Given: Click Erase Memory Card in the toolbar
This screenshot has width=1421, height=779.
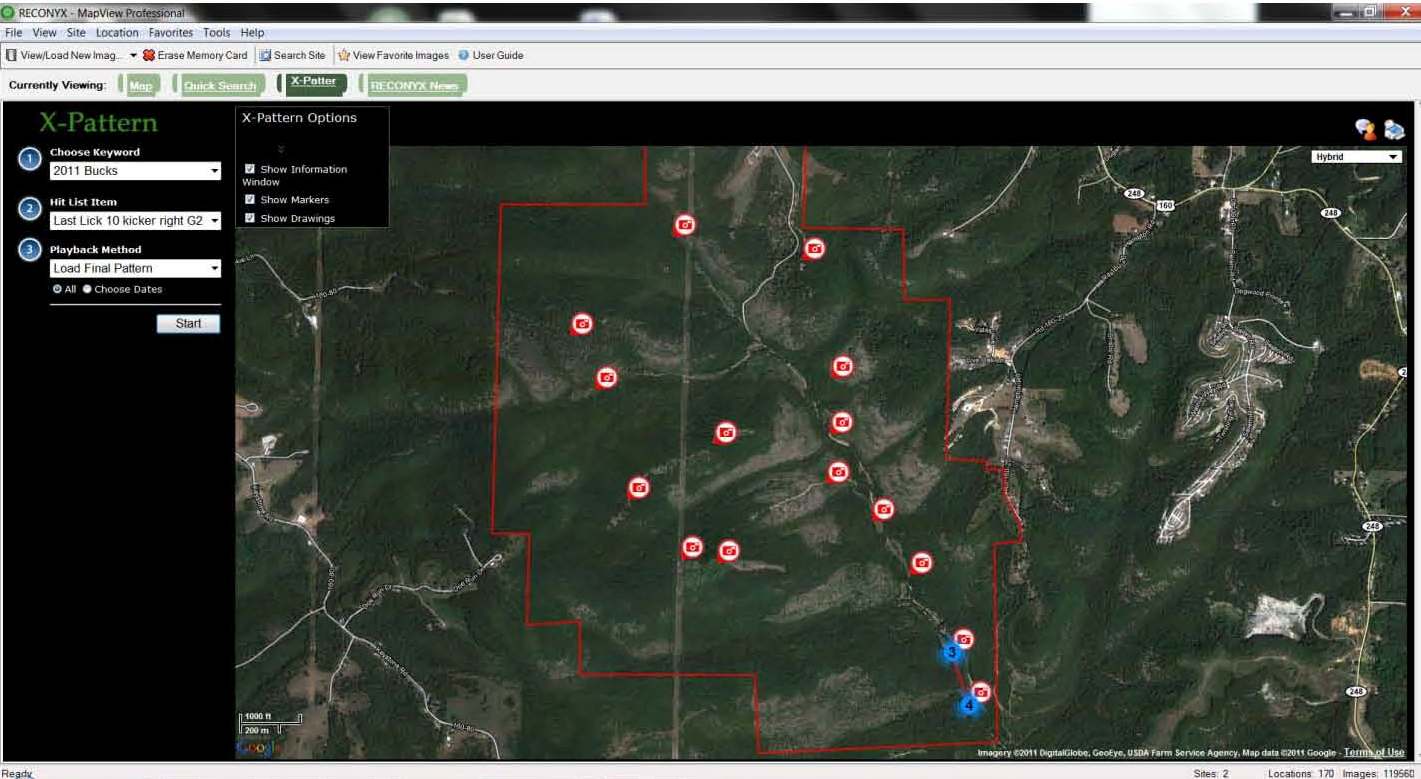Looking at the screenshot, I should coord(195,55).
